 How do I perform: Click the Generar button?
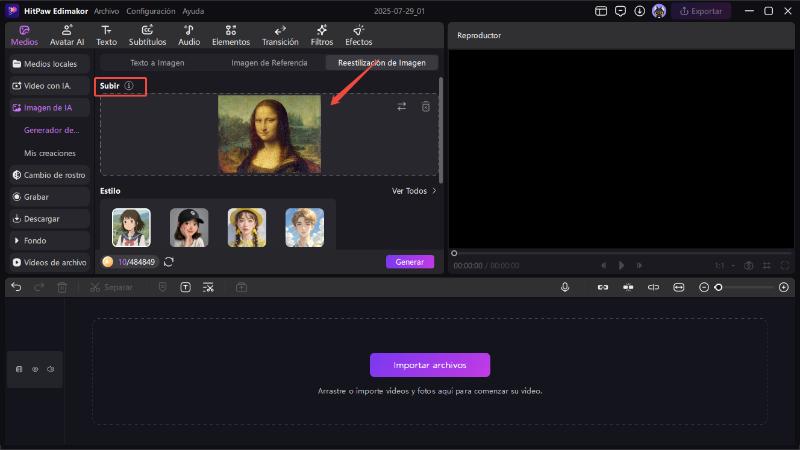410,262
